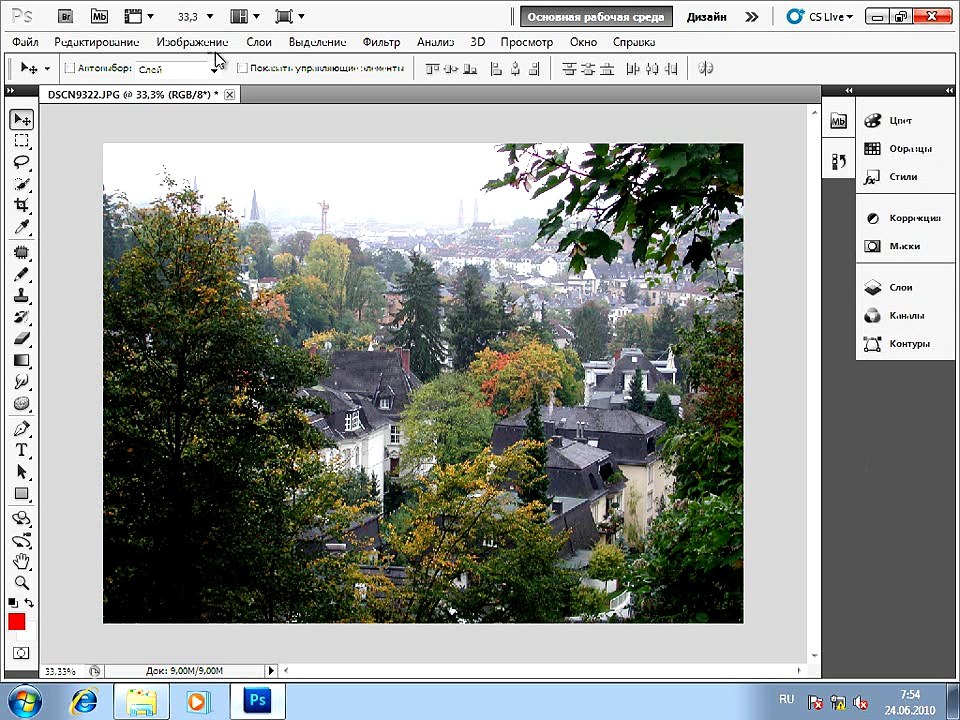Image resolution: width=960 pixels, height=720 pixels.
Task: Open the Изображение menu
Action: (192, 42)
